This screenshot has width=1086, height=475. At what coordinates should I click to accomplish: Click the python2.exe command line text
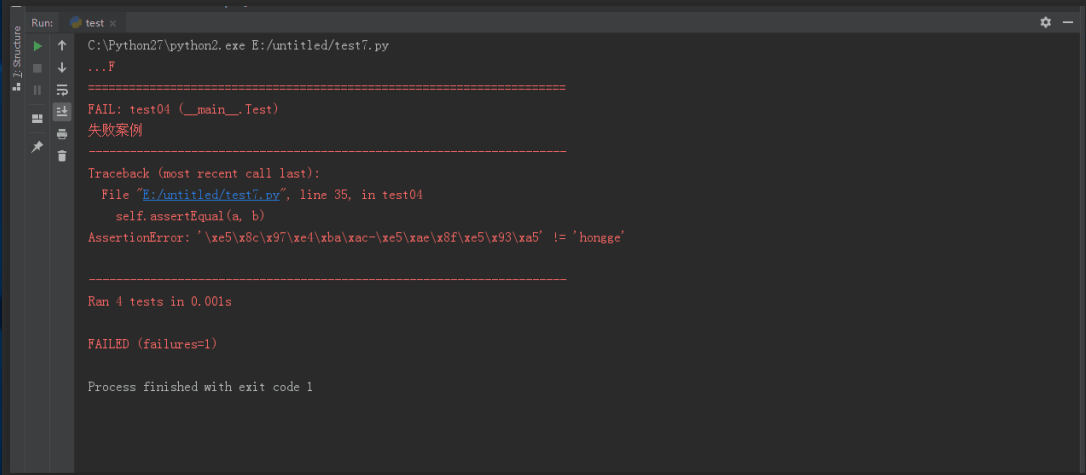pos(237,46)
